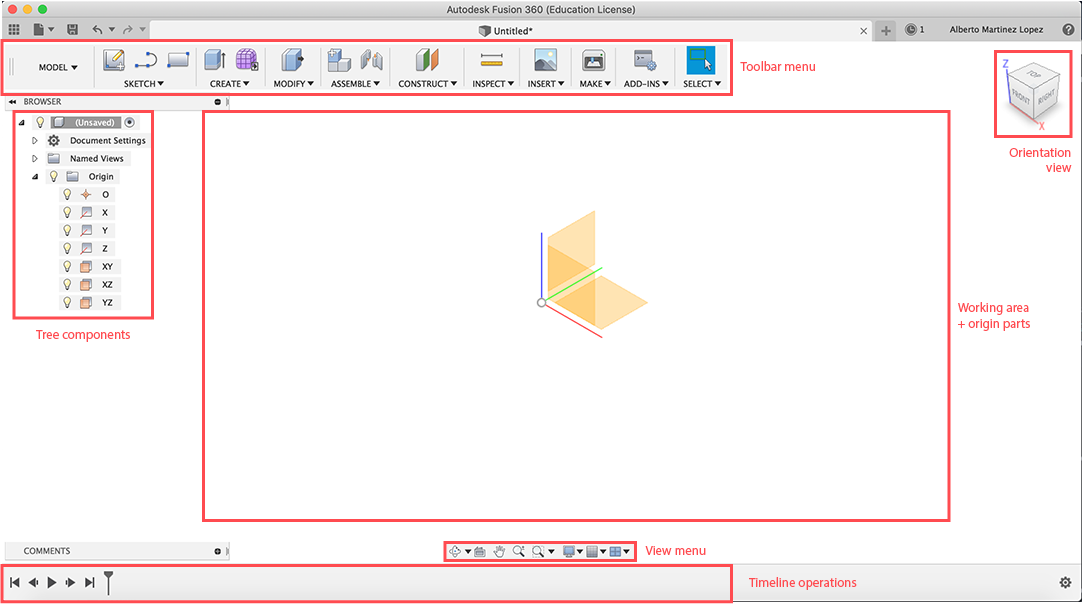
Task: Select the Joint tool icon
Action: pos(372,60)
